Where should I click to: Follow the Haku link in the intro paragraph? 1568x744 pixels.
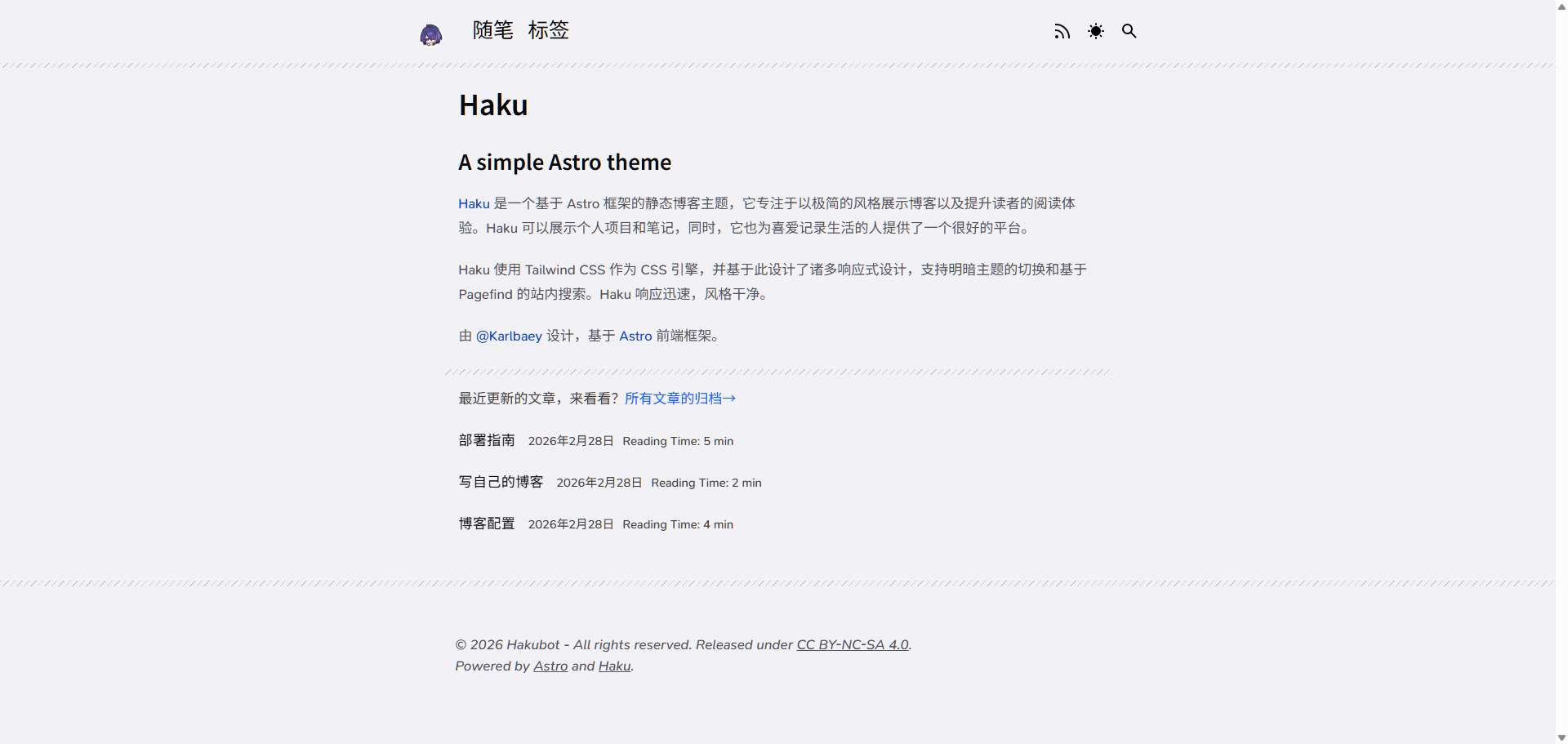474,203
